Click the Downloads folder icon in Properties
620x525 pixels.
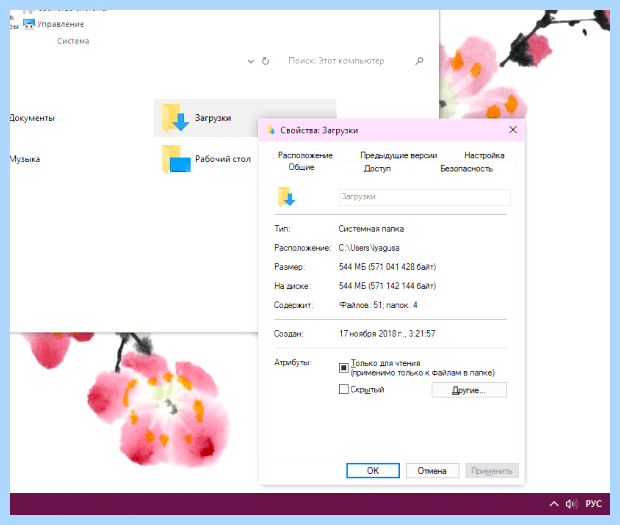pyautogui.click(x=287, y=196)
